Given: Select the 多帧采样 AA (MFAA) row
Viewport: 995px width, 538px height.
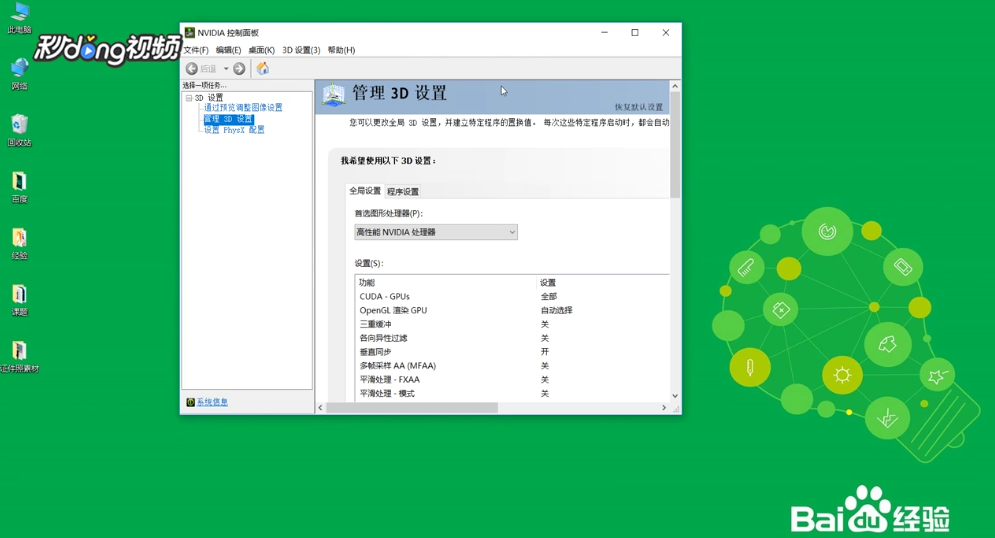Looking at the screenshot, I should pyautogui.click(x=512, y=365).
